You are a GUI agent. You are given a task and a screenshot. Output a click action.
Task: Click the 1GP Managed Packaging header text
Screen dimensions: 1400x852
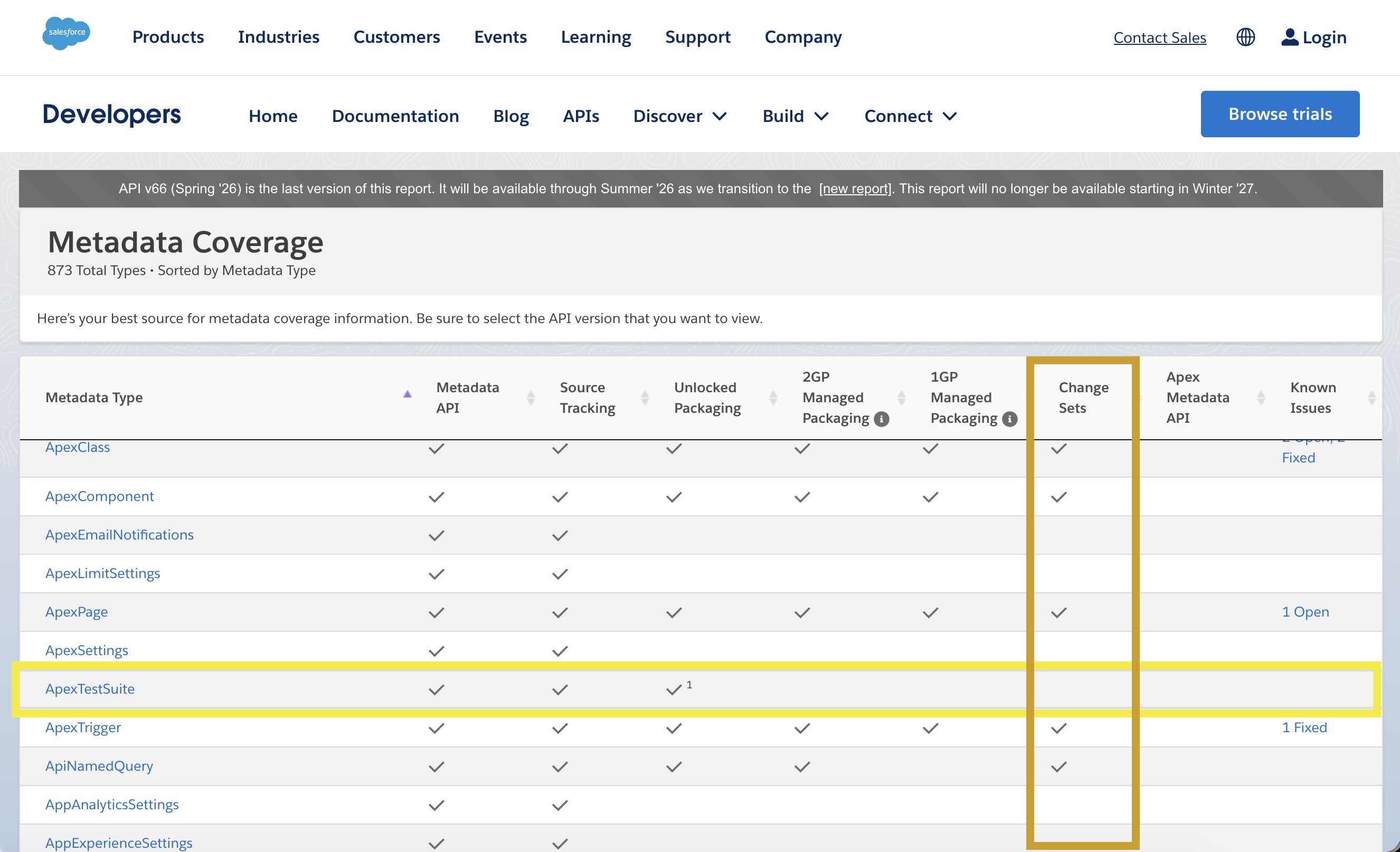pyautogui.click(x=963, y=397)
